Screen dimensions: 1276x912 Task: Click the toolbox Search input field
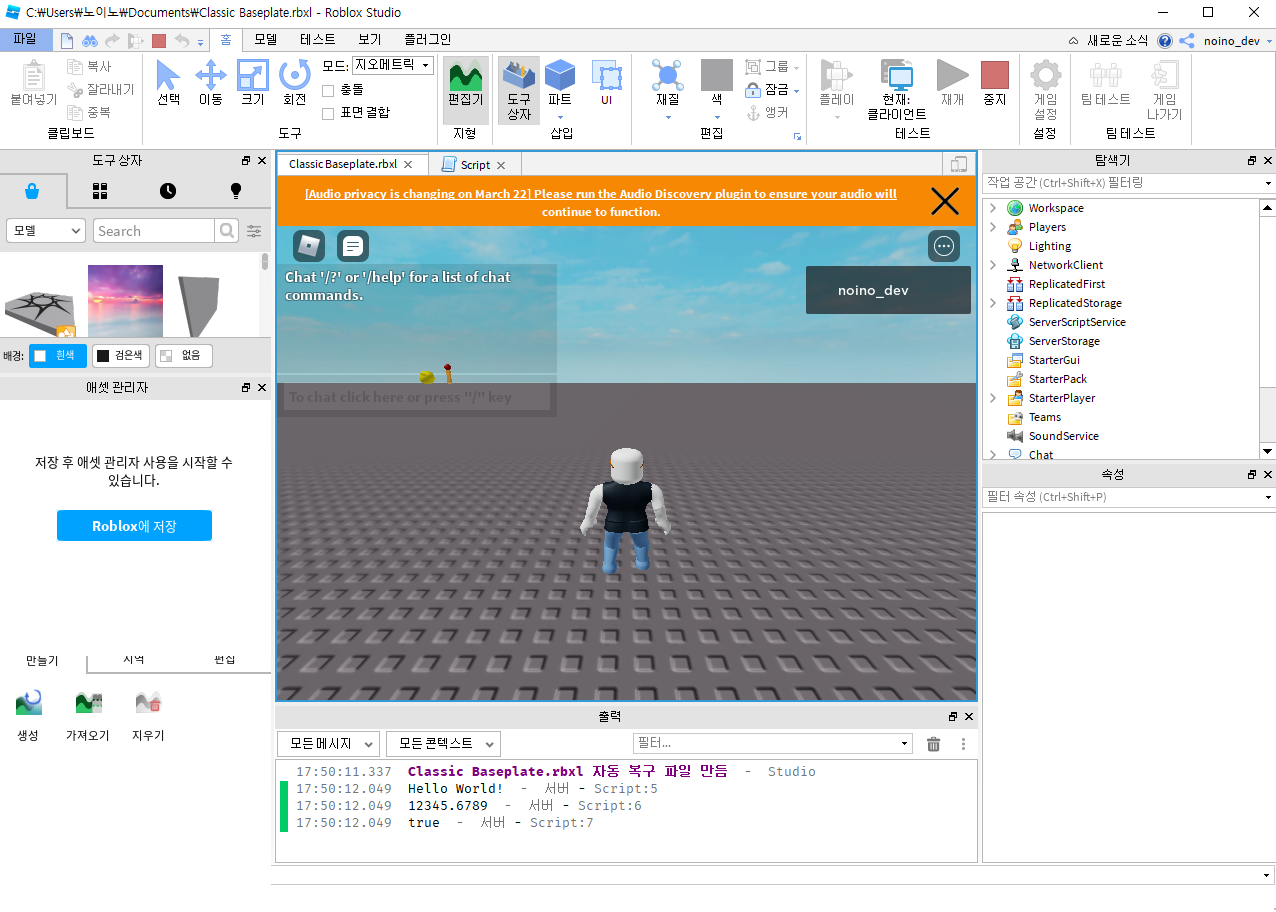(x=154, y=231)
